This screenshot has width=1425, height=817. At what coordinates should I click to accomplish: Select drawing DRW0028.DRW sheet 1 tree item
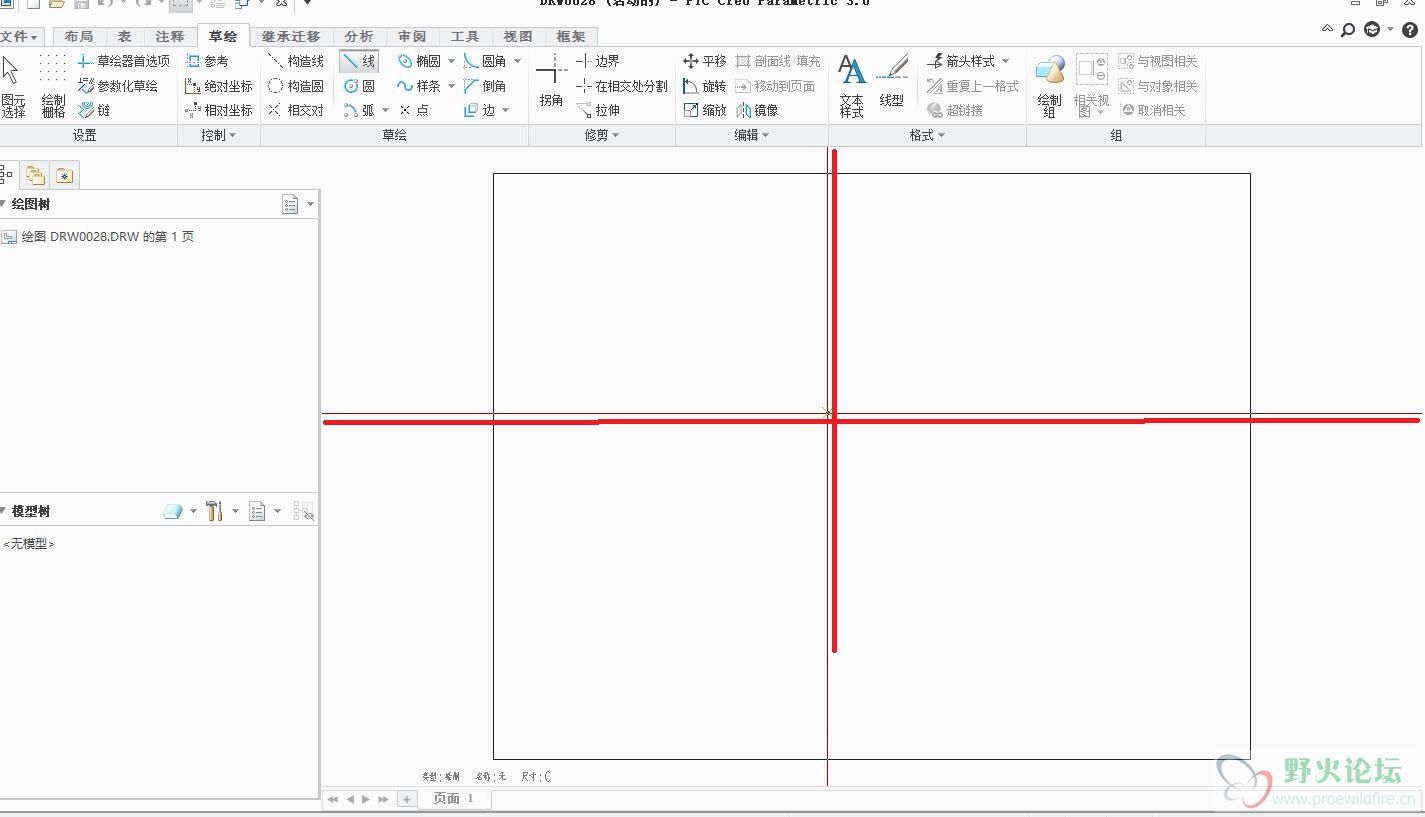[98, 237]
